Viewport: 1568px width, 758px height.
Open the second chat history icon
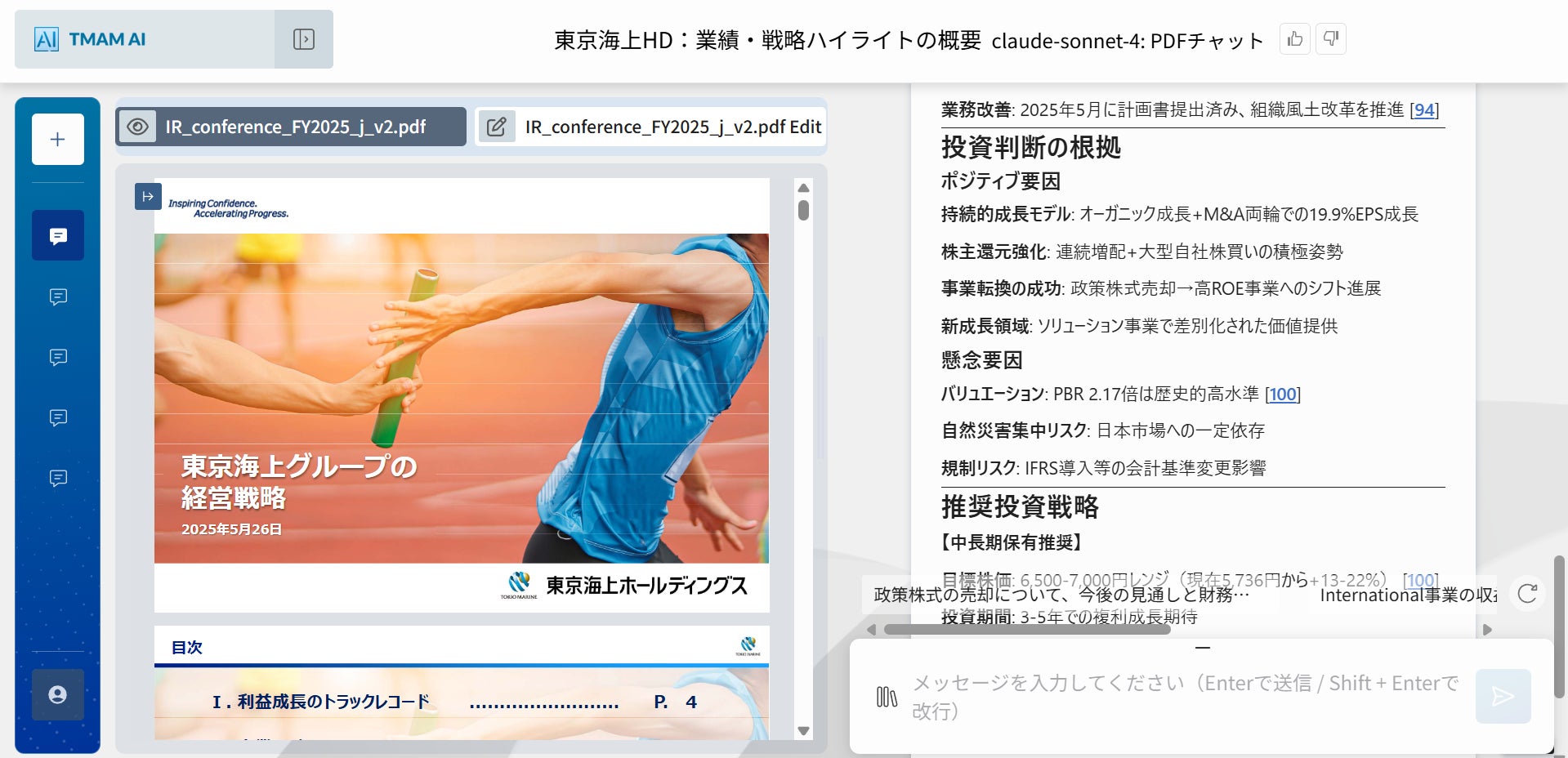click(57, 297)
